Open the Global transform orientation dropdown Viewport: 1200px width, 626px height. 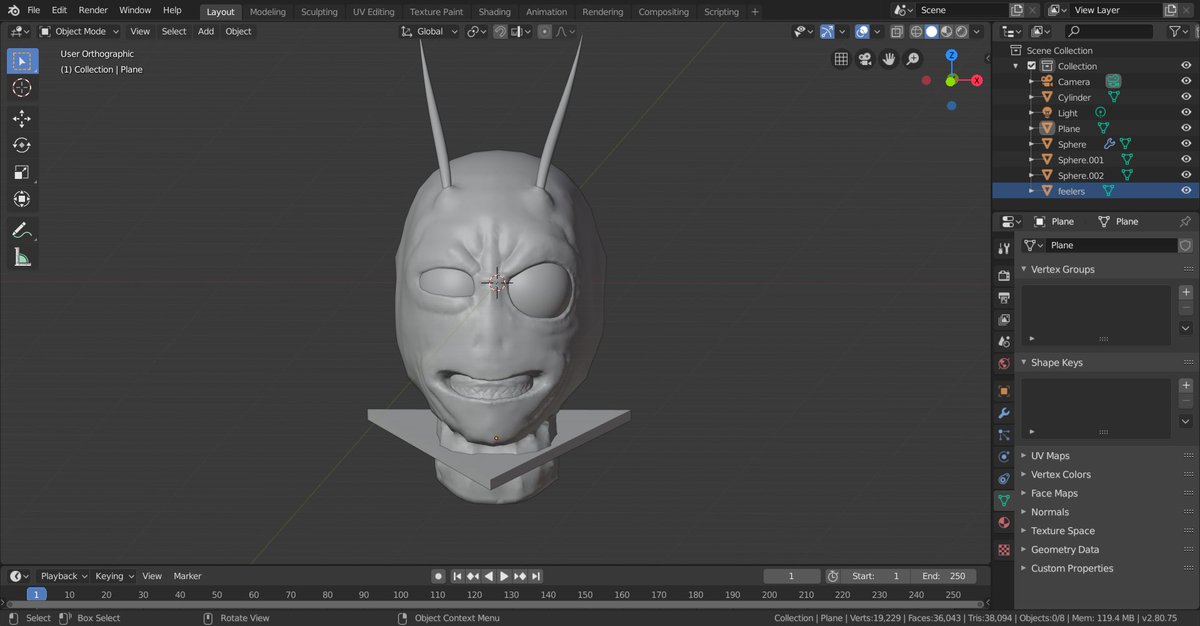[x=430, y=31]
